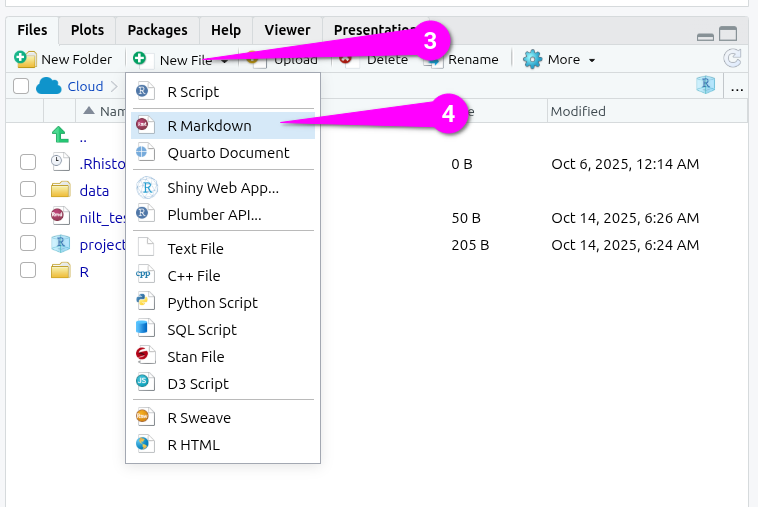Maximize the Files pane
This screenshot has height=507, width=758.
click(728, 33)
